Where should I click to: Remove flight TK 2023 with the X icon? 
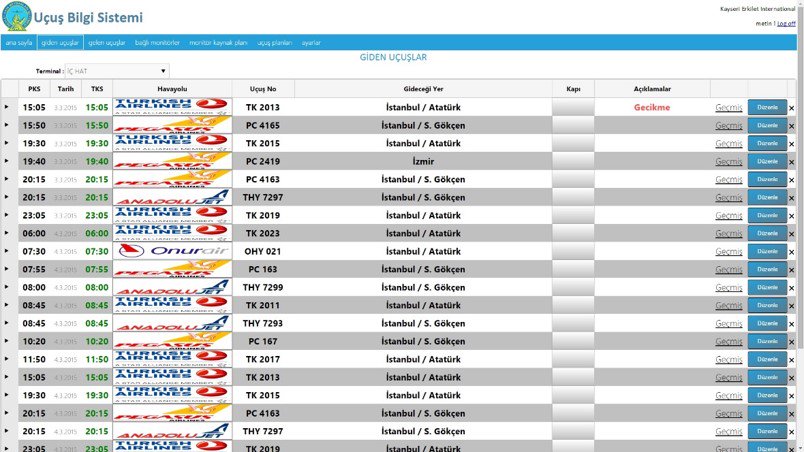coord(791,234)
